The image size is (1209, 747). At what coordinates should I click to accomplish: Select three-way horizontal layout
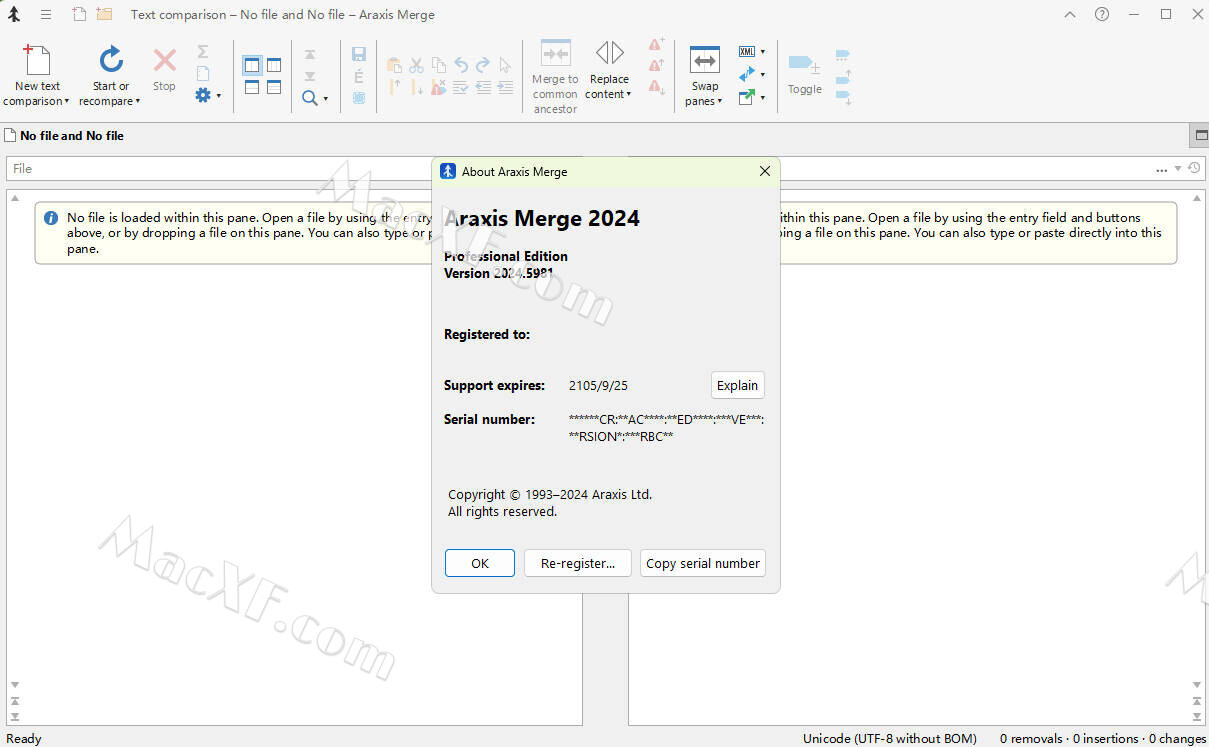click(x=274, y=87)
